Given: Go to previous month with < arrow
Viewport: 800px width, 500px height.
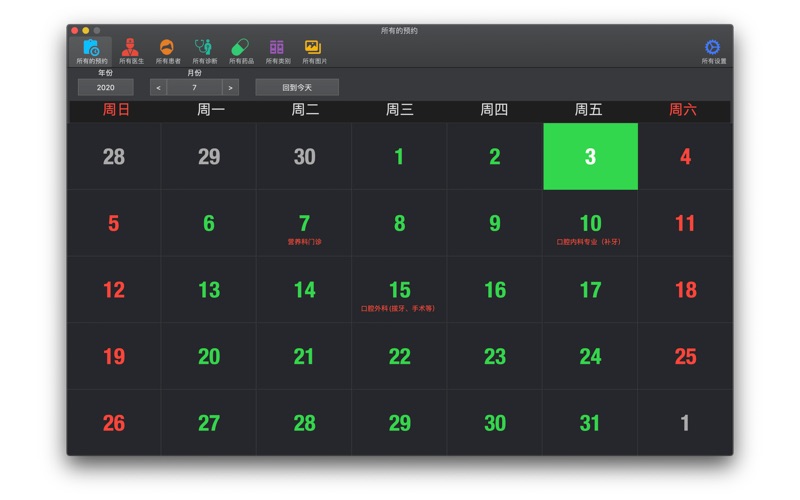Looking at the screenshot, I should pyautogui.click(x=158, y=88).
